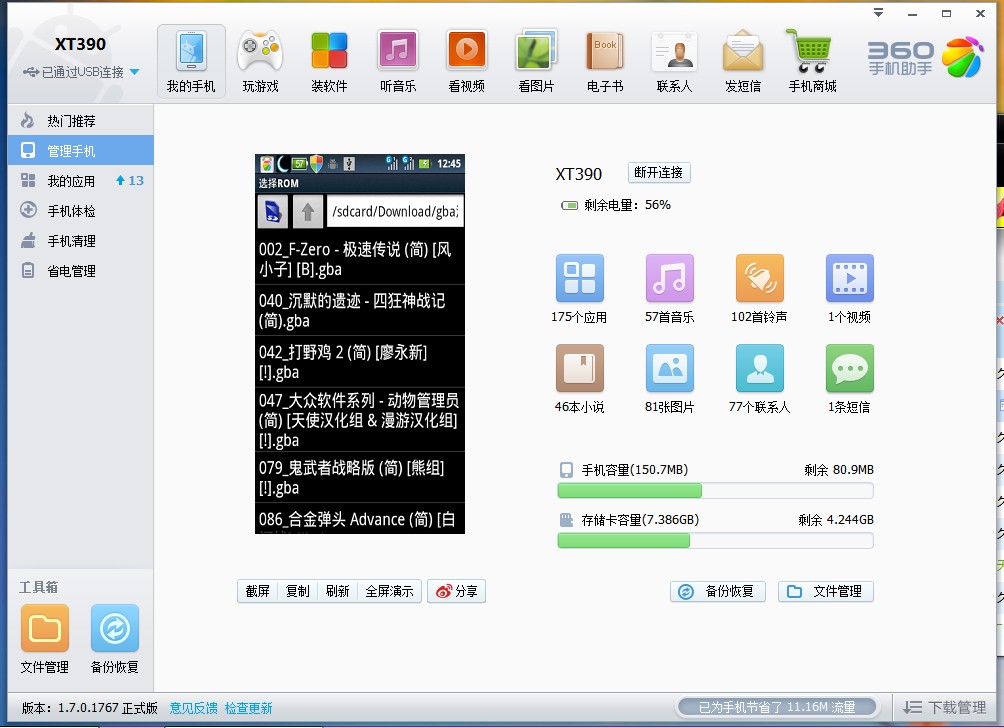1004x728 pixels.
Task: Select 002_F-Zero ROM in phone preview
Action: tap(360, 259)
